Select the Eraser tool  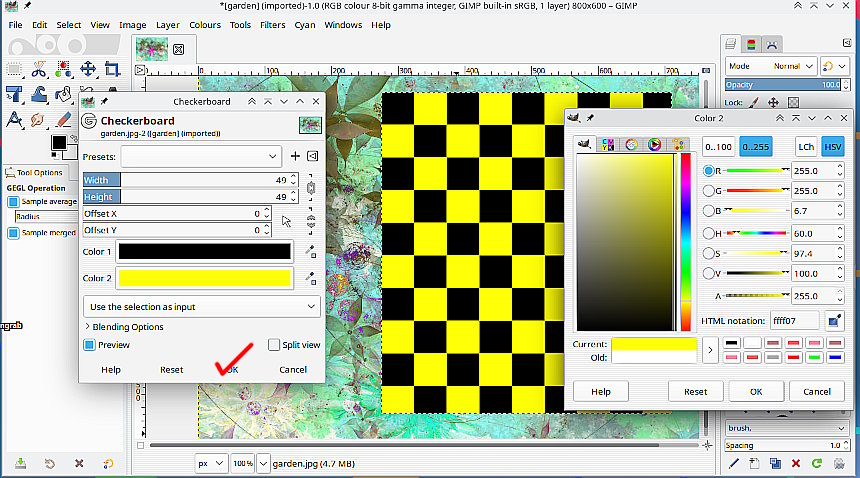pos(64,119)
